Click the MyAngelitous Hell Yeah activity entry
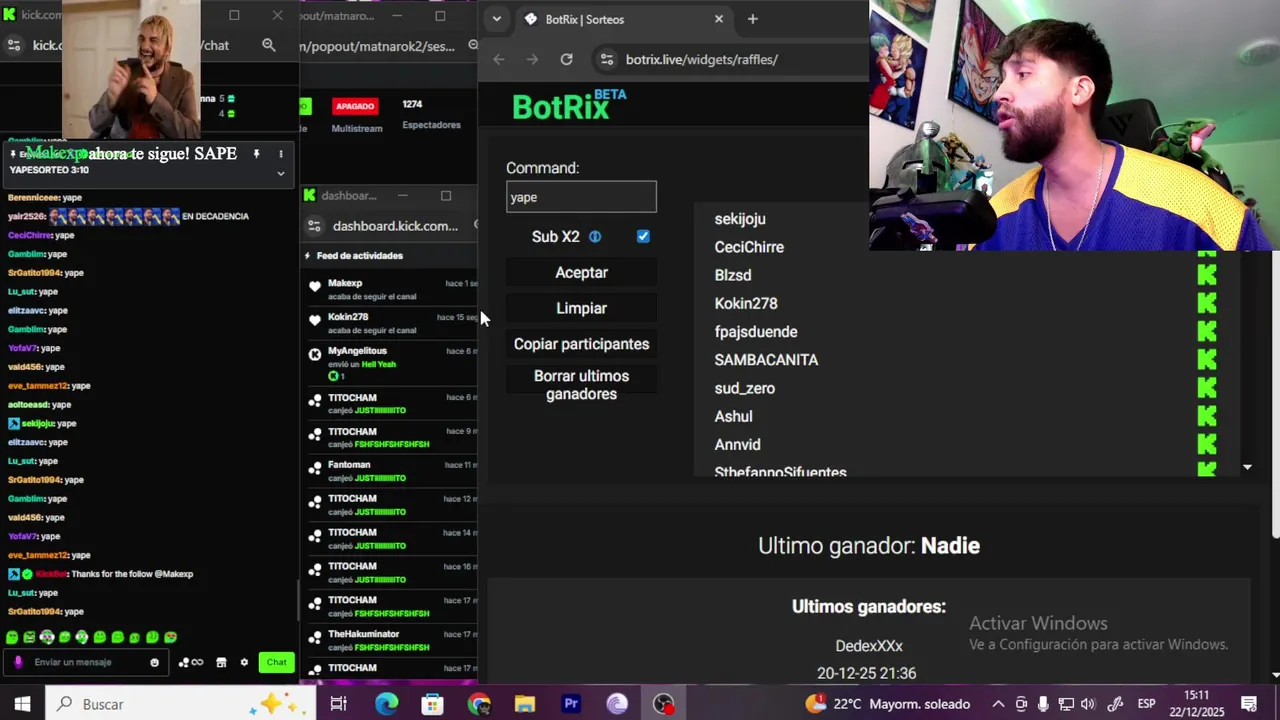 391,363
